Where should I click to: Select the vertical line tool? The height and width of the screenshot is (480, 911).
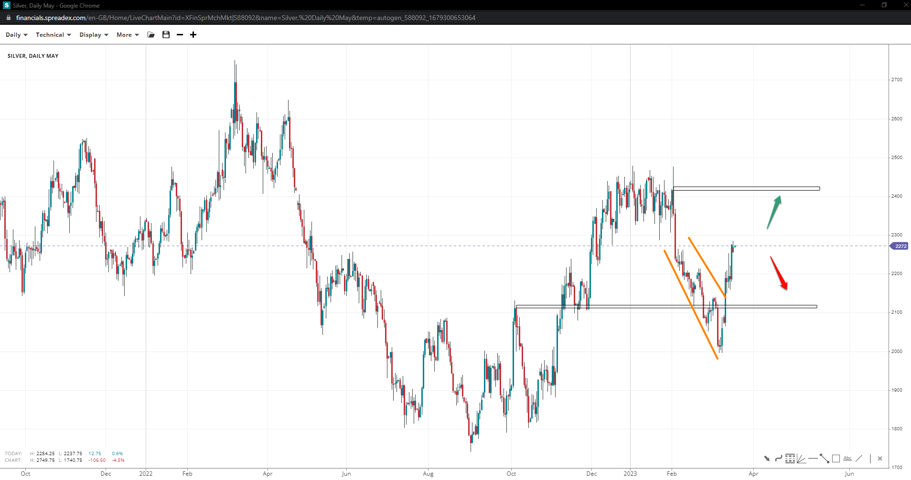tap(869, 459)
